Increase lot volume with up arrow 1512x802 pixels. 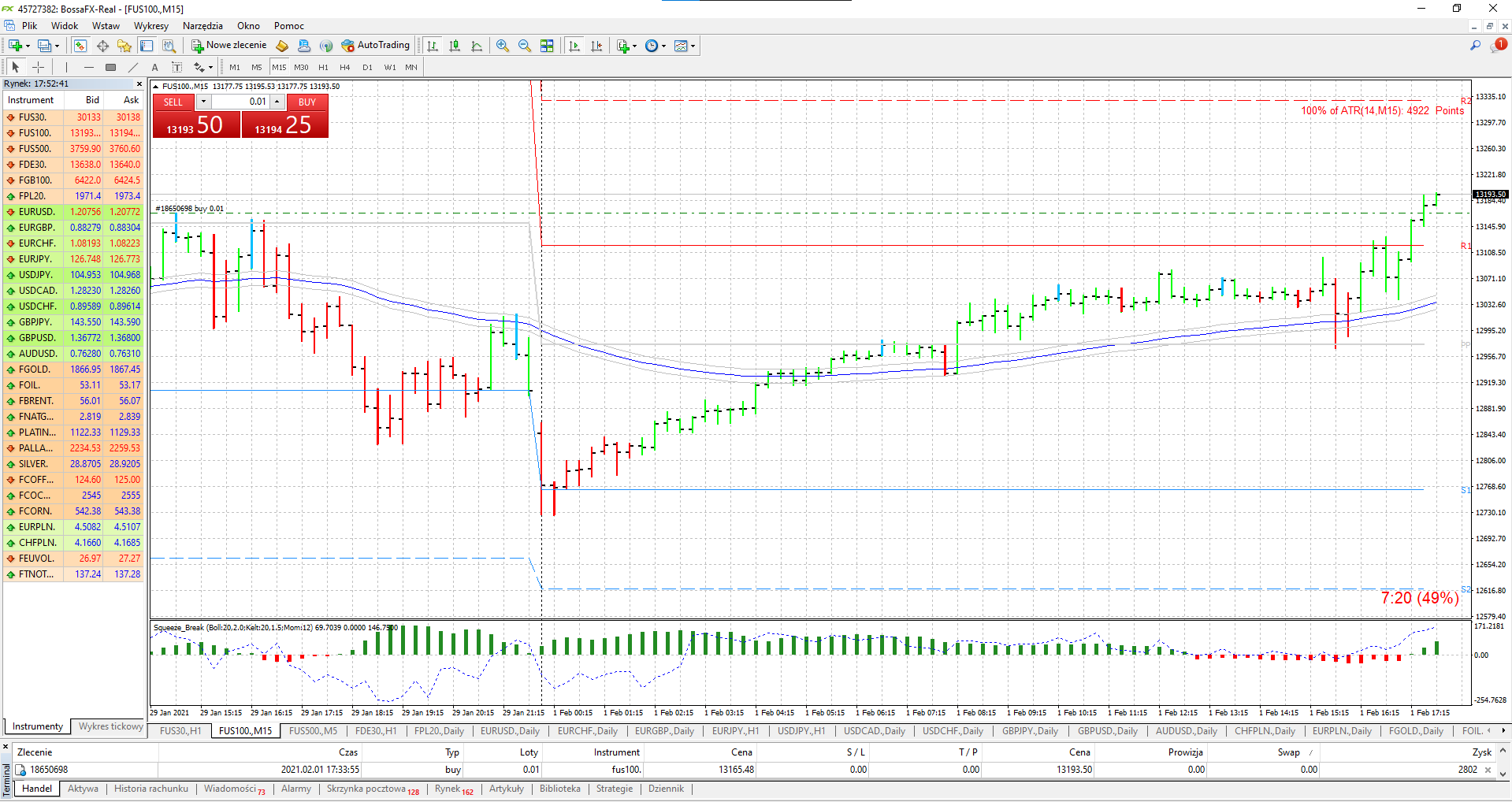[277, 102]
